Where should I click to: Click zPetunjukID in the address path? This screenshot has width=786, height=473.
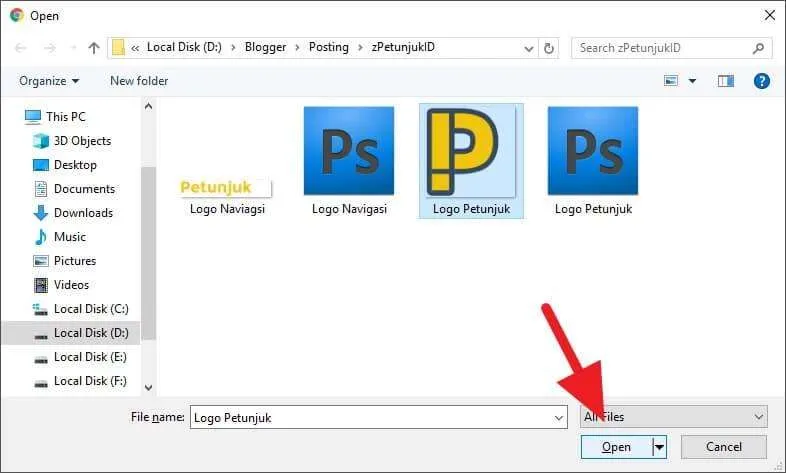click(403, 48)
